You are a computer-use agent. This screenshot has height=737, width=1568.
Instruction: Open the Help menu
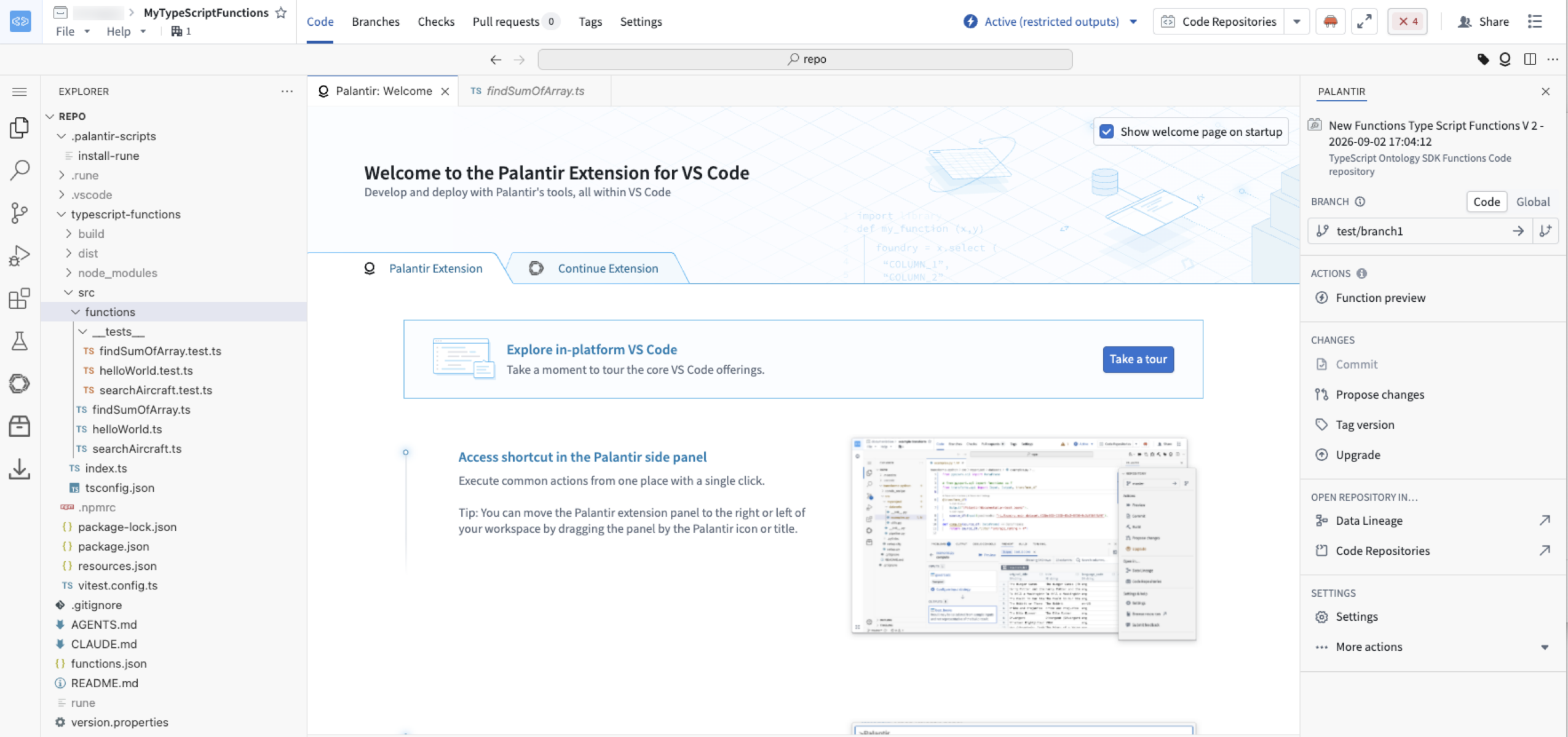(x=125, y=31)
